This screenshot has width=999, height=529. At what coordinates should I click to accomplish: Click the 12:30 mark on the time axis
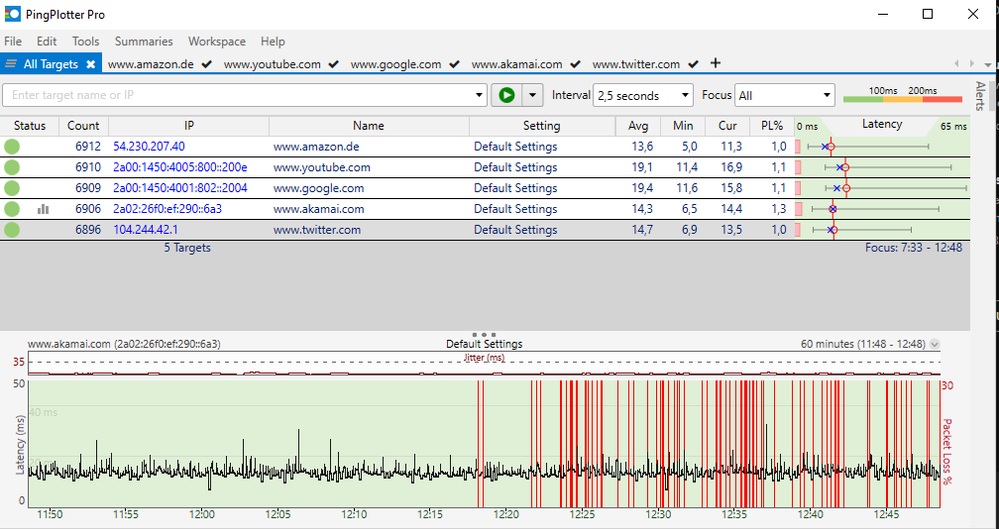click(658, 514)
